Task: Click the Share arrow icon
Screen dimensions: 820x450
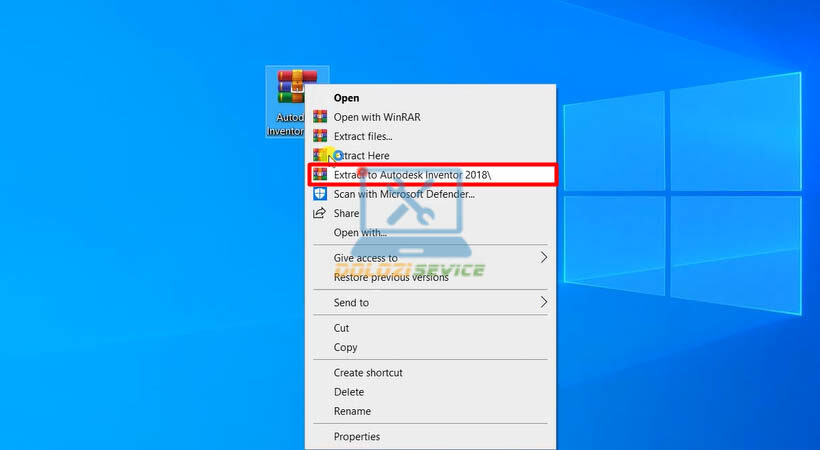Action: pyautogui.click(x=320, y=213)
